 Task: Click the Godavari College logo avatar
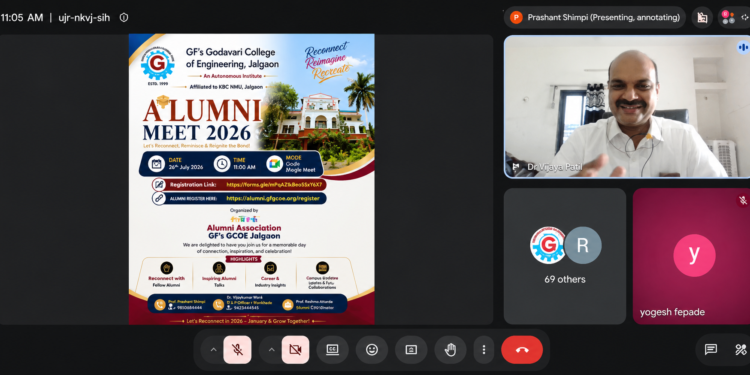[548, 245]
